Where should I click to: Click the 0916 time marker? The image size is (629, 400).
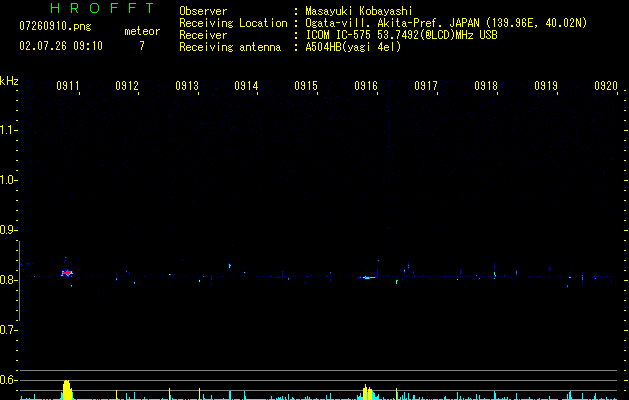pyautogui.click(x=366, y=86)
